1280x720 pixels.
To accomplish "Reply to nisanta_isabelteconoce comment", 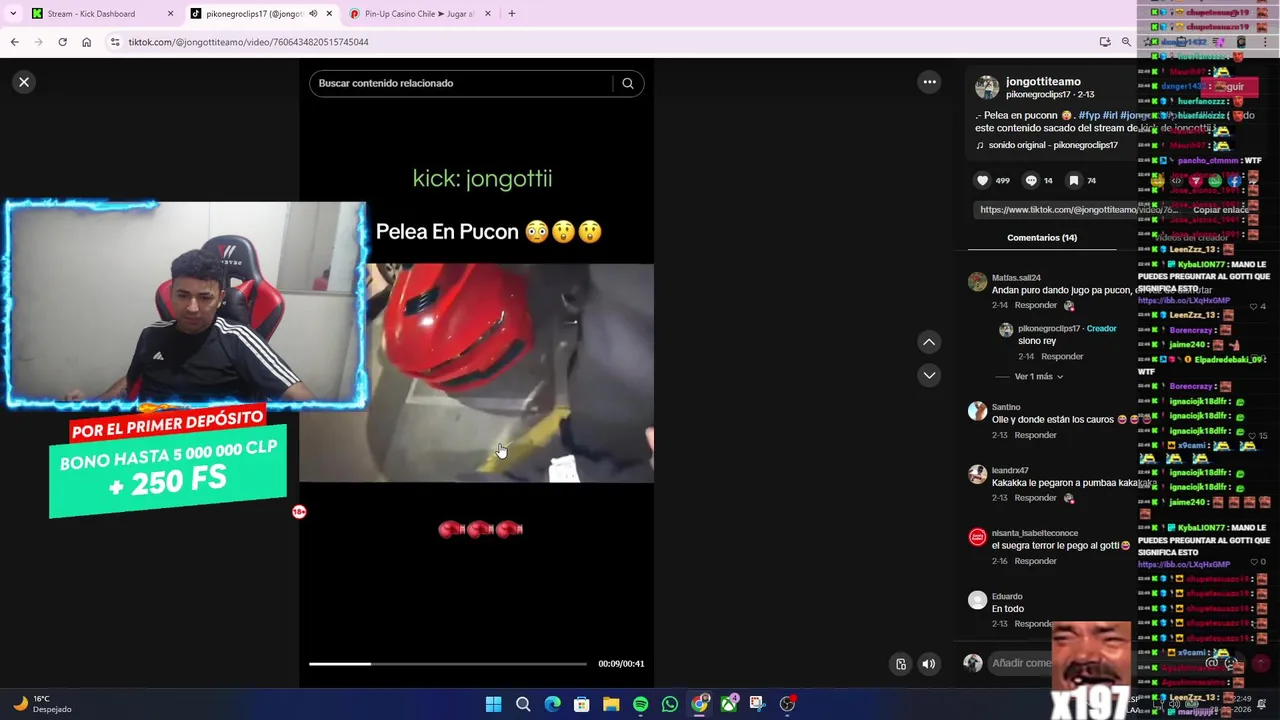I will [x=1035, y=561].
